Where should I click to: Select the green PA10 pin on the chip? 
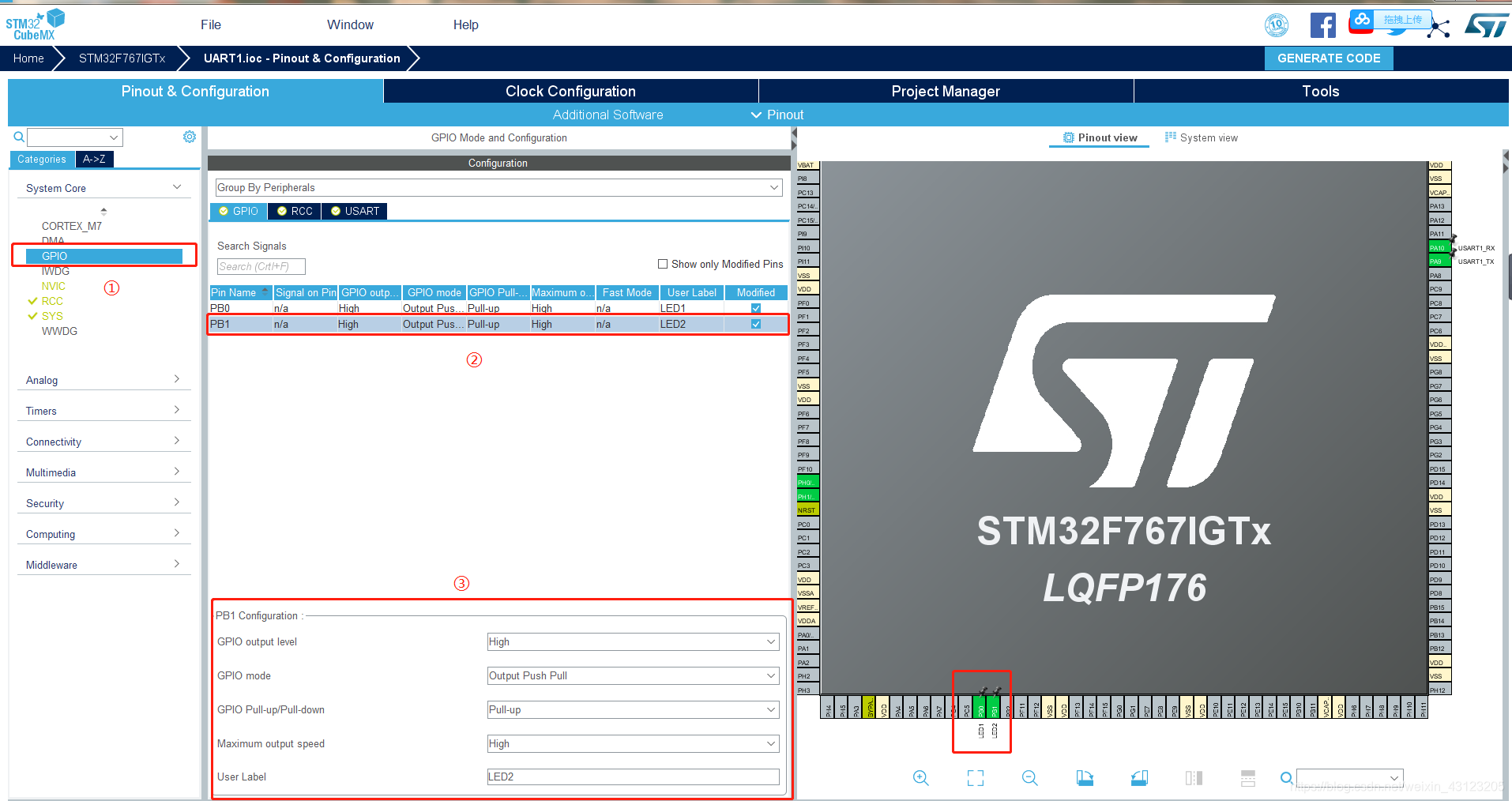[1439, 248]
